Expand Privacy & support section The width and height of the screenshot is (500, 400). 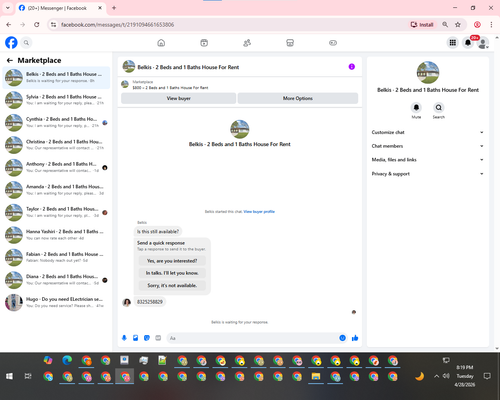(428, 174)
